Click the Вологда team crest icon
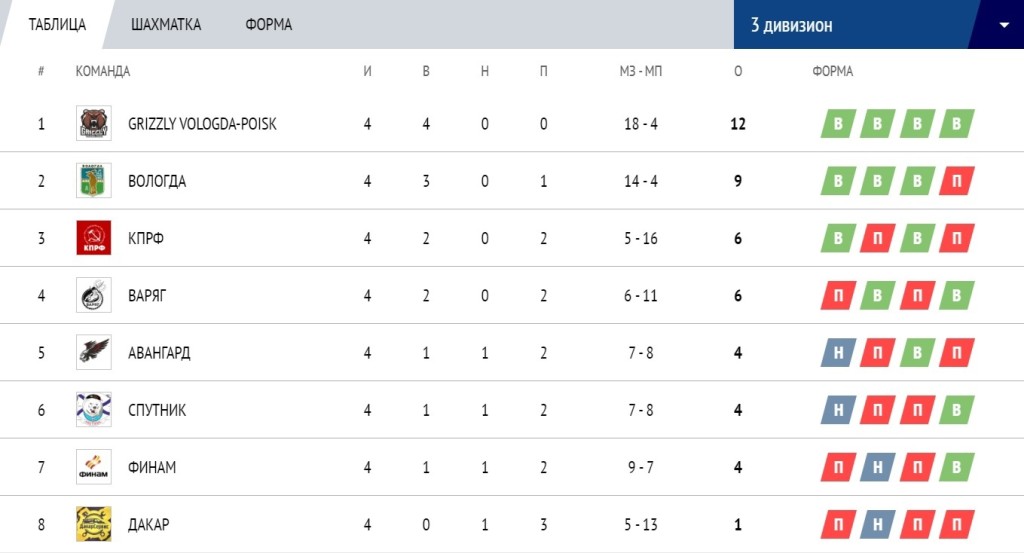 (x=93, y=180)
